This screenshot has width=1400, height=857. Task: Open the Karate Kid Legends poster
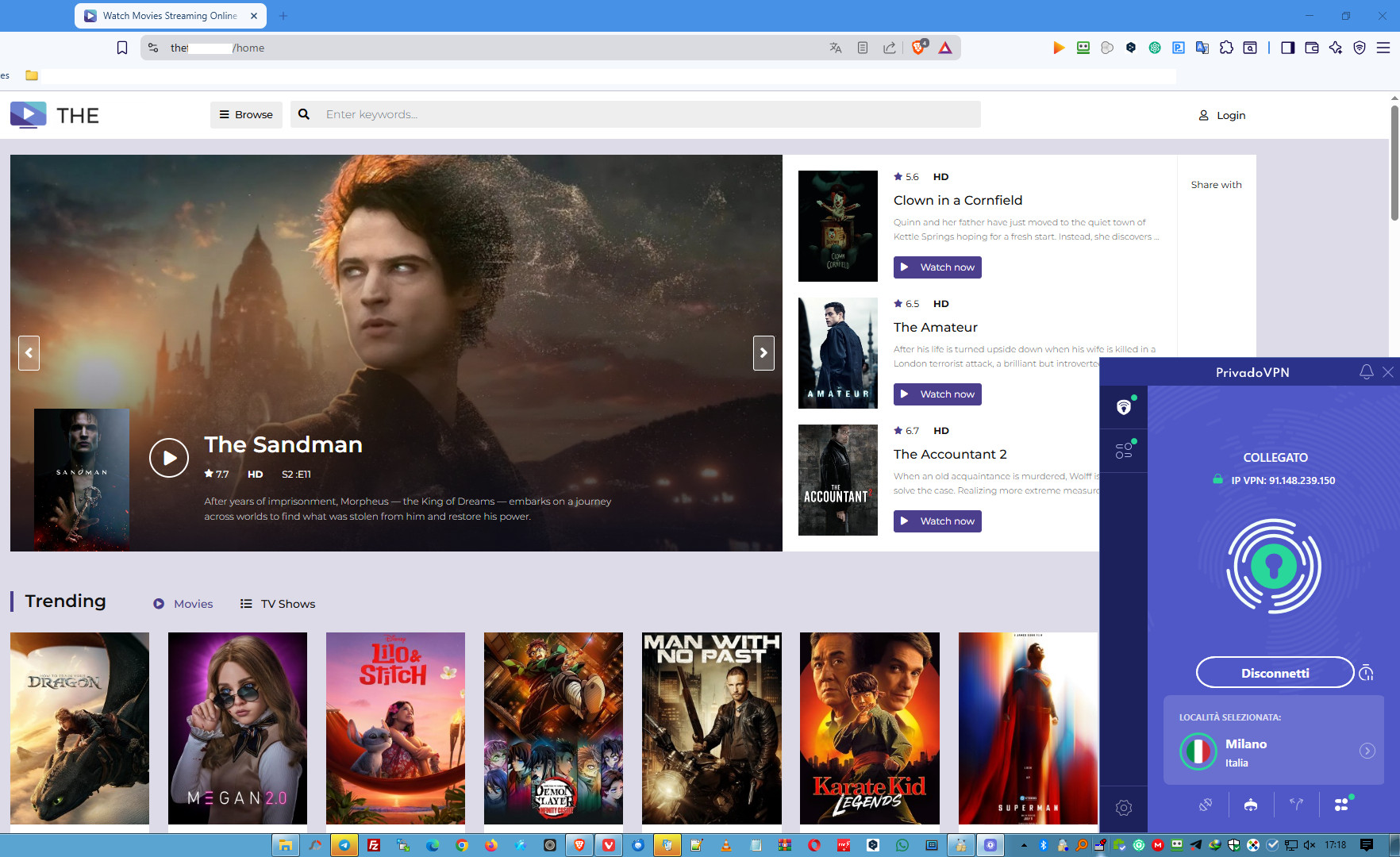pos(869,728)
